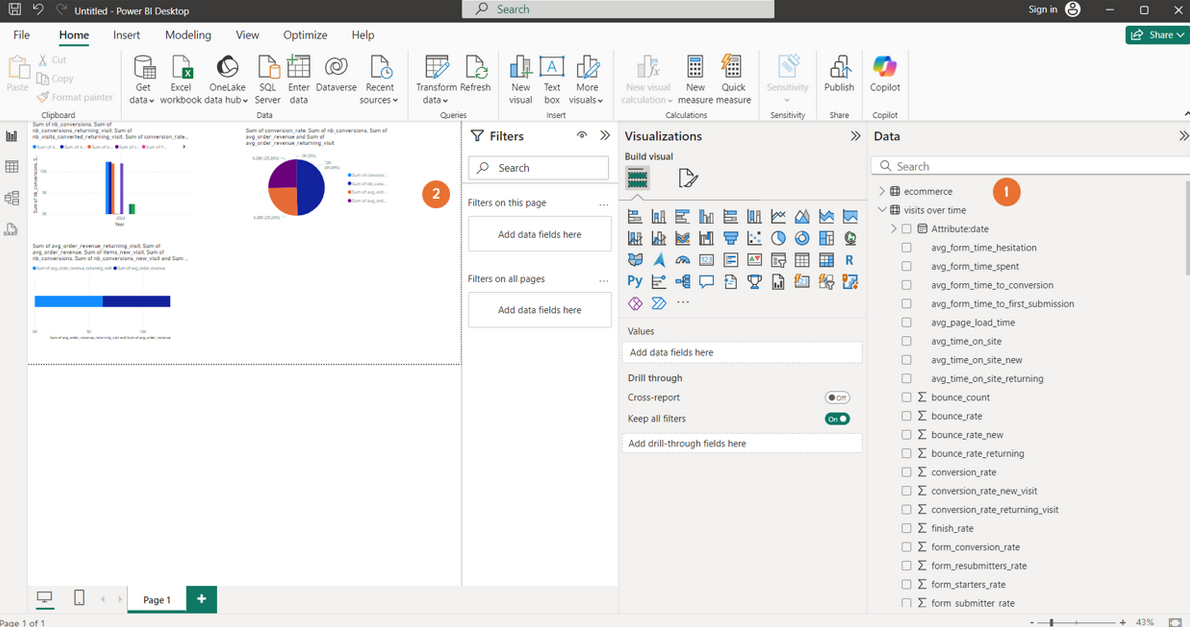1190x627 pixels.
Task: Click the zoom slider in status bar
Action: [x=1051, y=622]
